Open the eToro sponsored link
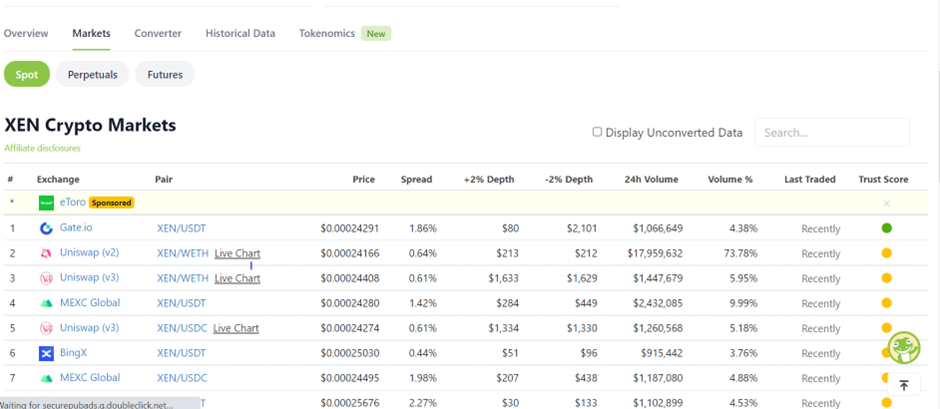Screen dimensions: 940x409 (x=73, y=203)
